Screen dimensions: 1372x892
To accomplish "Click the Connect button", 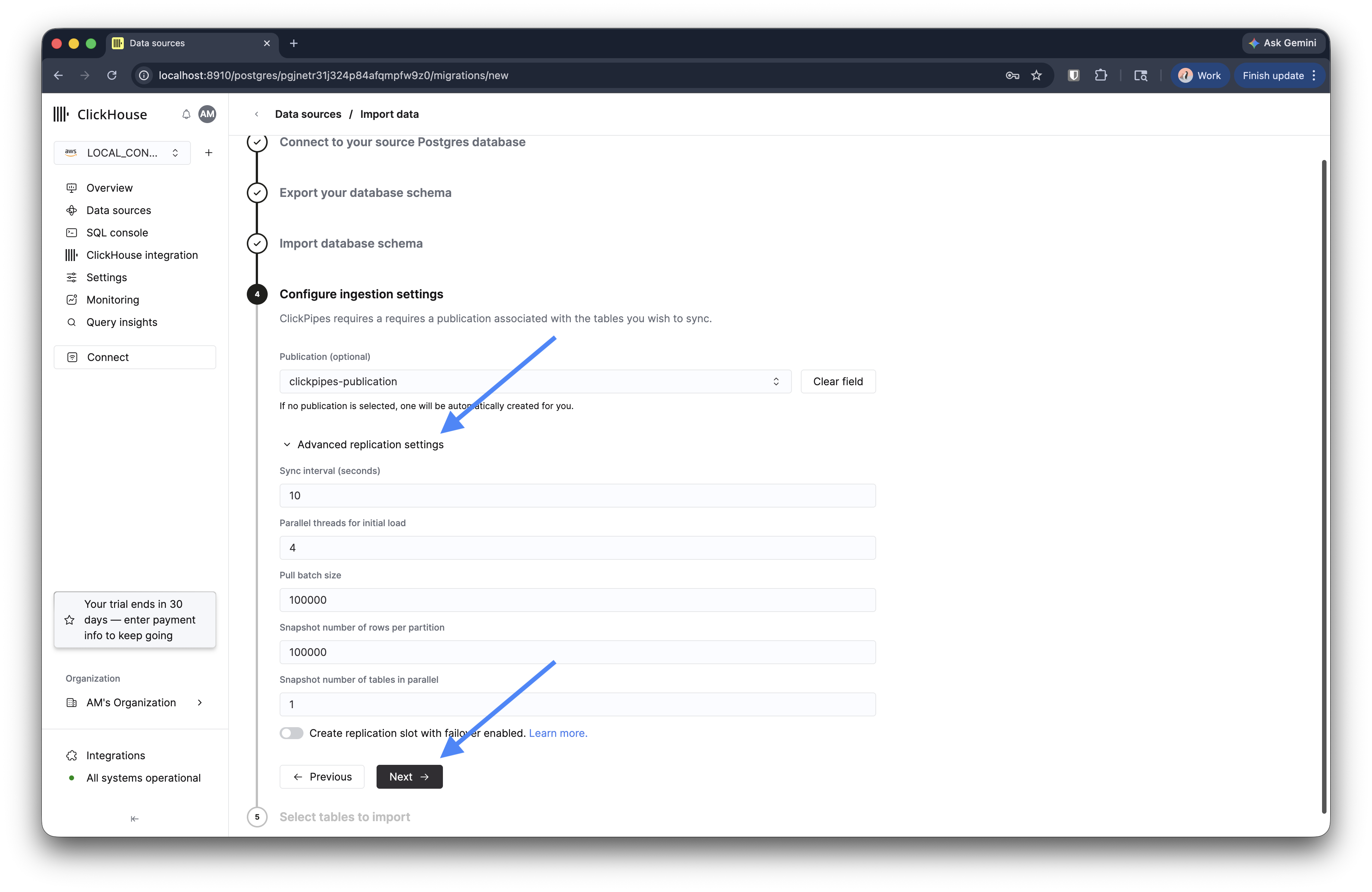I will (x=135, y=358).
